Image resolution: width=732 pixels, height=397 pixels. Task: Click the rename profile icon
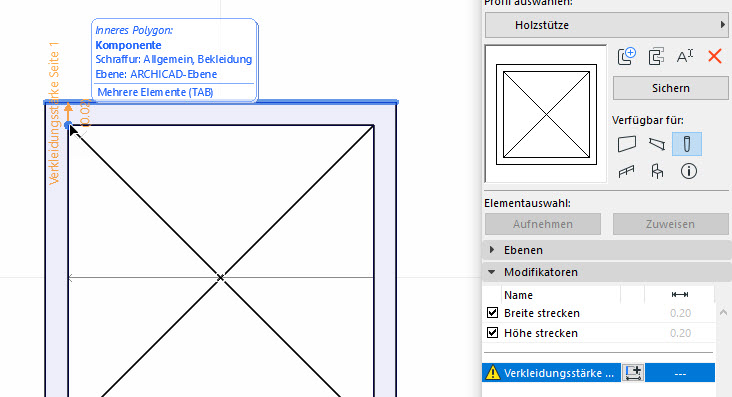pyautogui.click(x=685, y=57)
